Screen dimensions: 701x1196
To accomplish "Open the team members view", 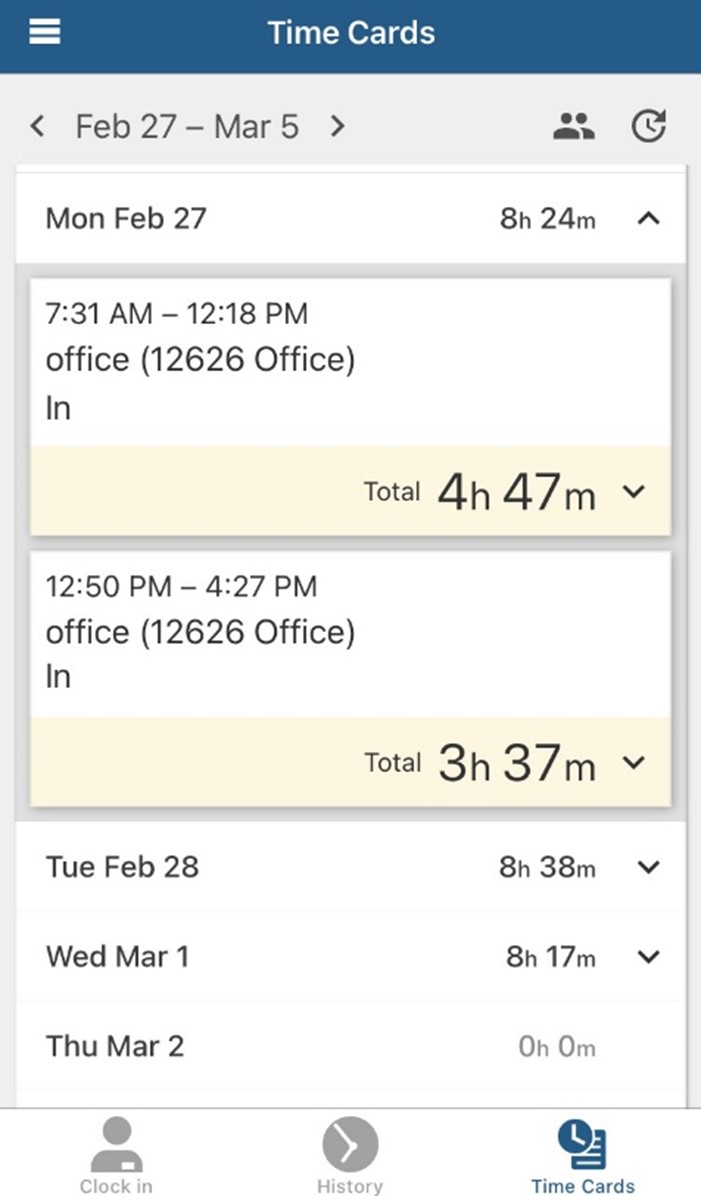I will 574,126.
